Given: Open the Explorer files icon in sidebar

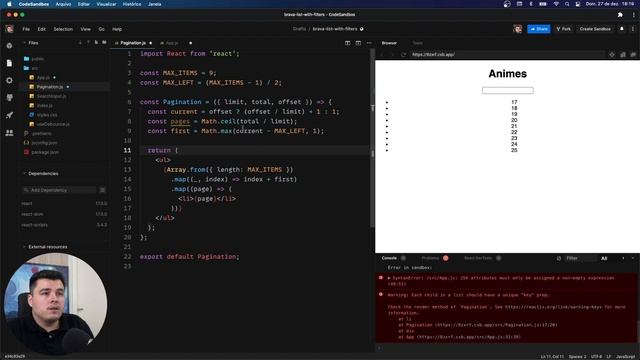Looking at the screenshot, I should tap(9, 63).
